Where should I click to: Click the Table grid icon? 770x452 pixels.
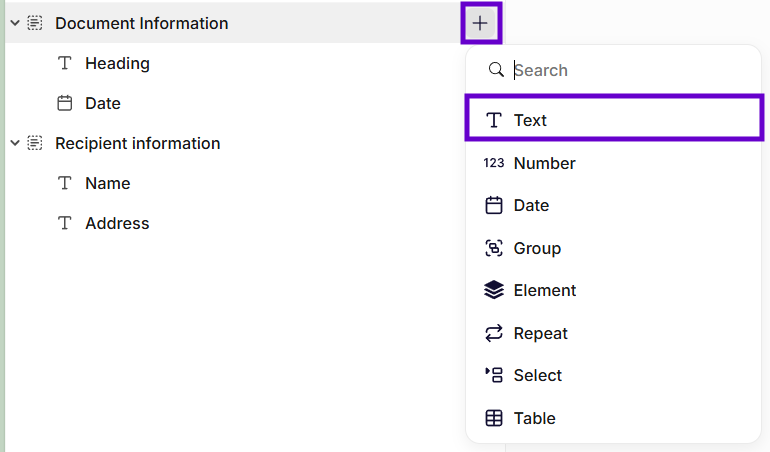(494, 418)
